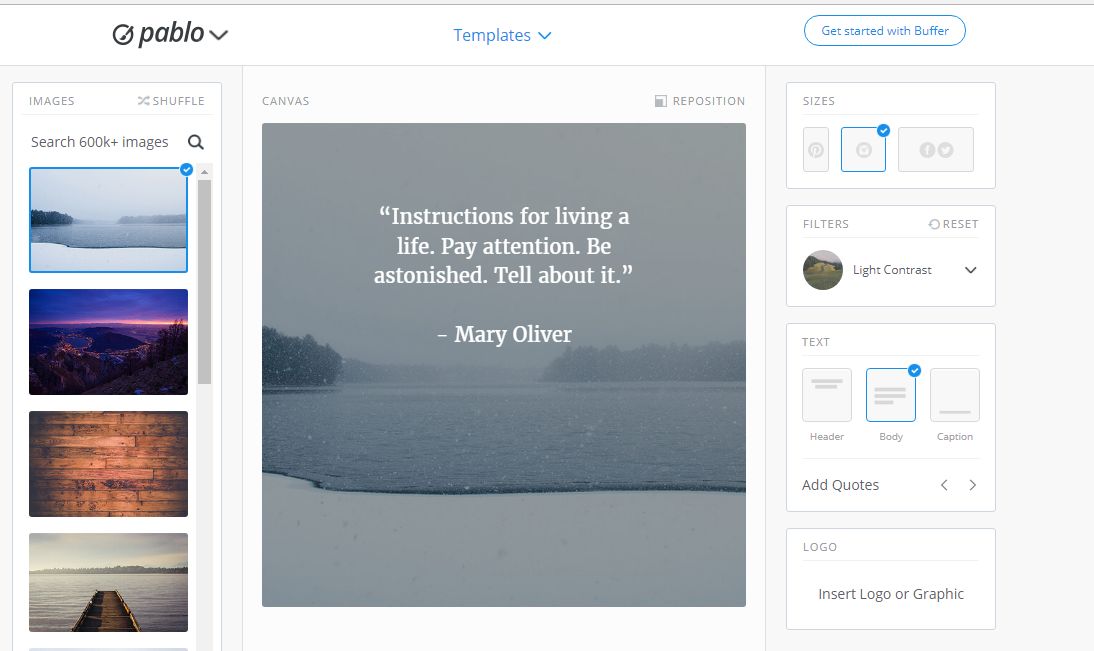Shuffle the image list
Screen dimensions: 1094x651
[x=171, y=101]
